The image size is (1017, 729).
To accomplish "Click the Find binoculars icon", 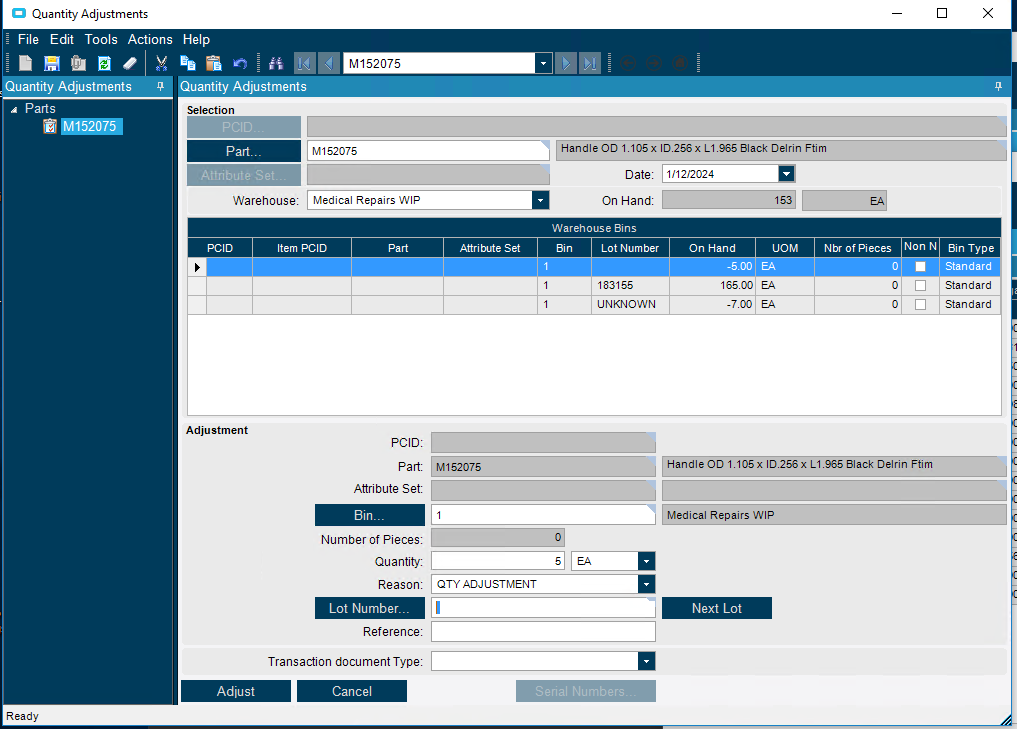I will 277,63.
